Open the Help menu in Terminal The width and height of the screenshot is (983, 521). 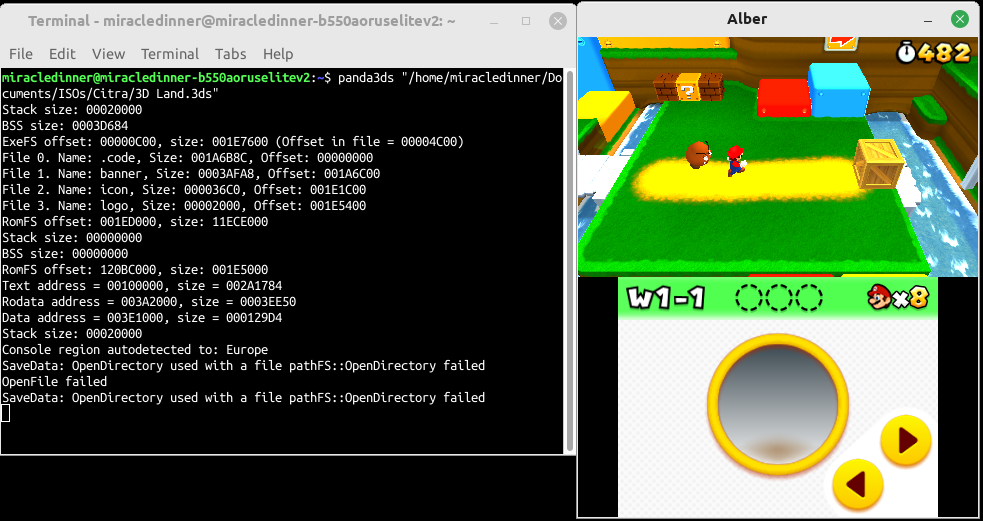click(278, 54)
